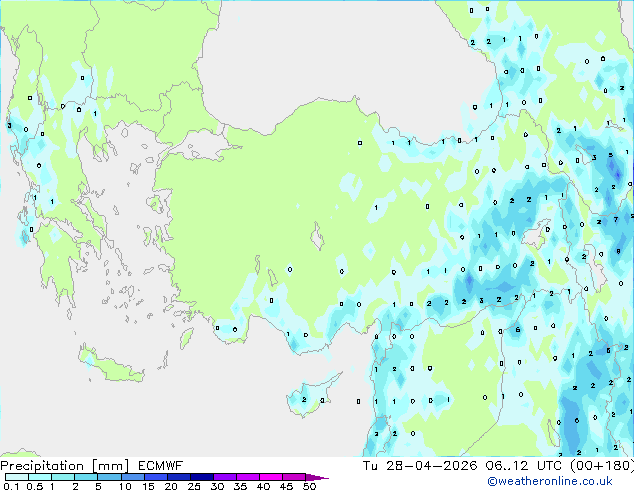Click the legend tick label '50'
The width and height of the screenshot is (634, 490).
(x=309, y=486)
